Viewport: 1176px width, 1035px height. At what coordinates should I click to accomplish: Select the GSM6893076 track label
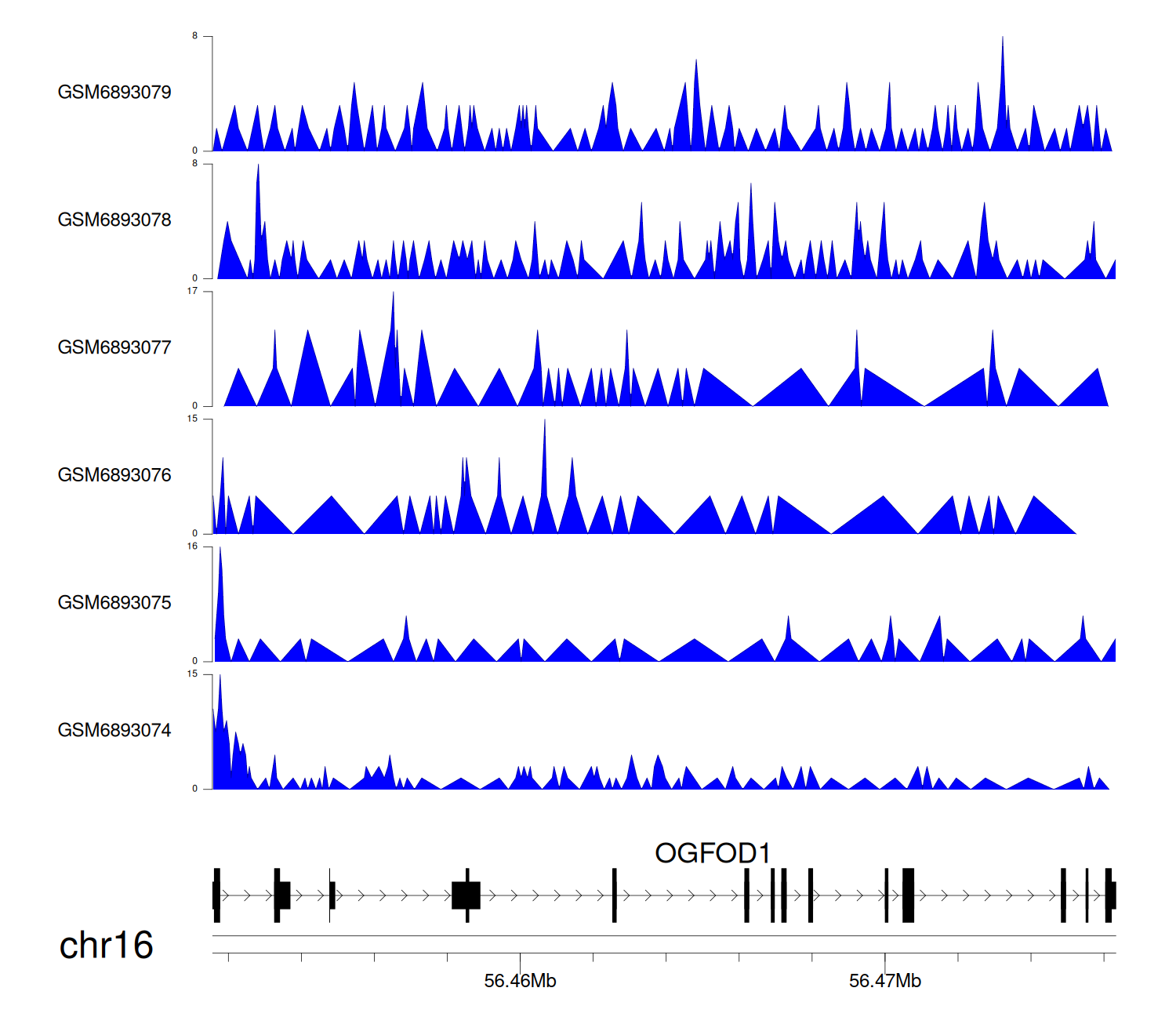(114, 475)
